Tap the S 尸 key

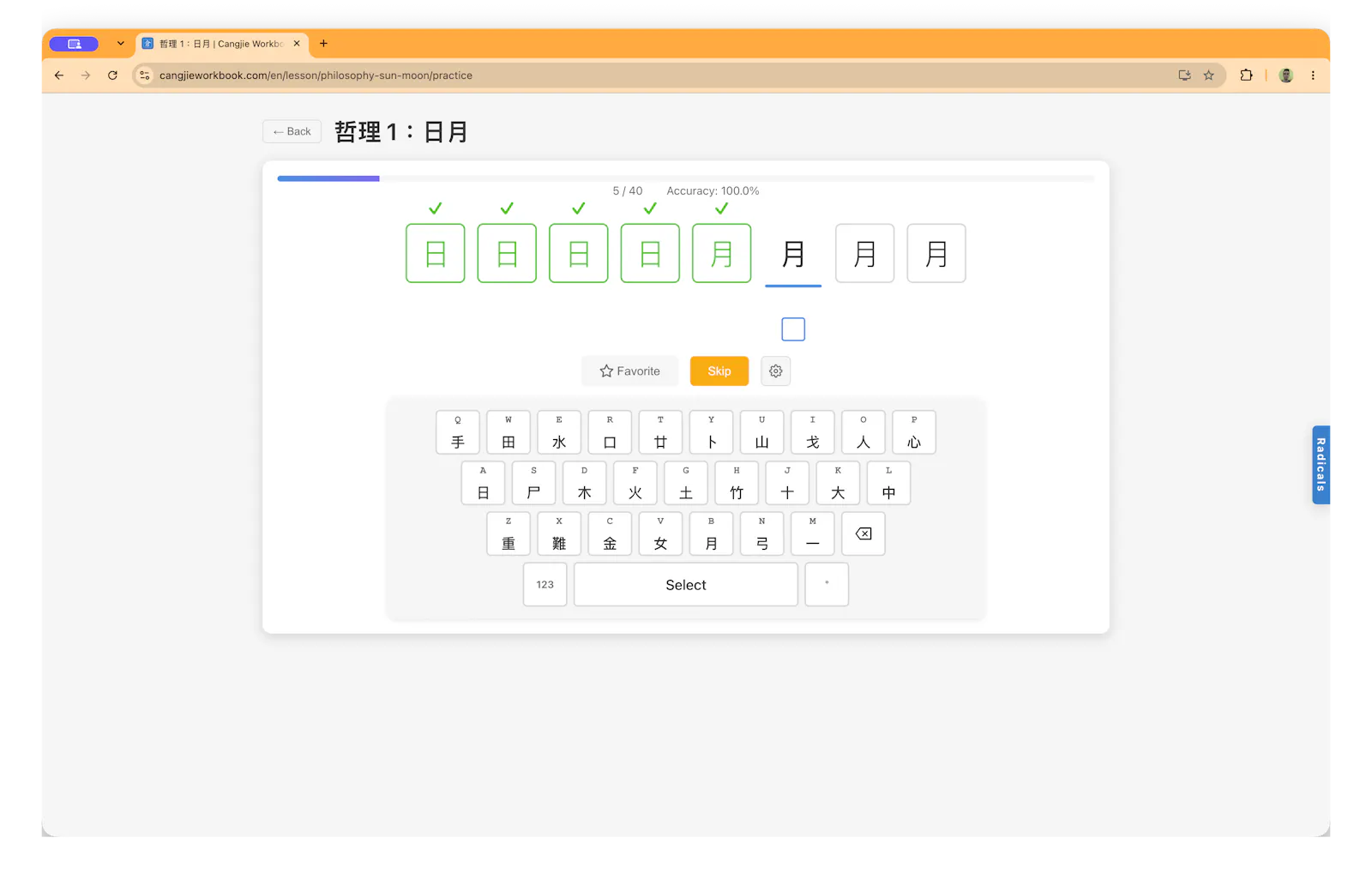[x=533, y=483]
